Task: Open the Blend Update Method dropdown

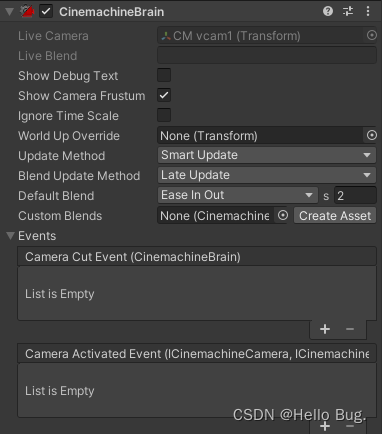Action: click(x=267, y=175)
